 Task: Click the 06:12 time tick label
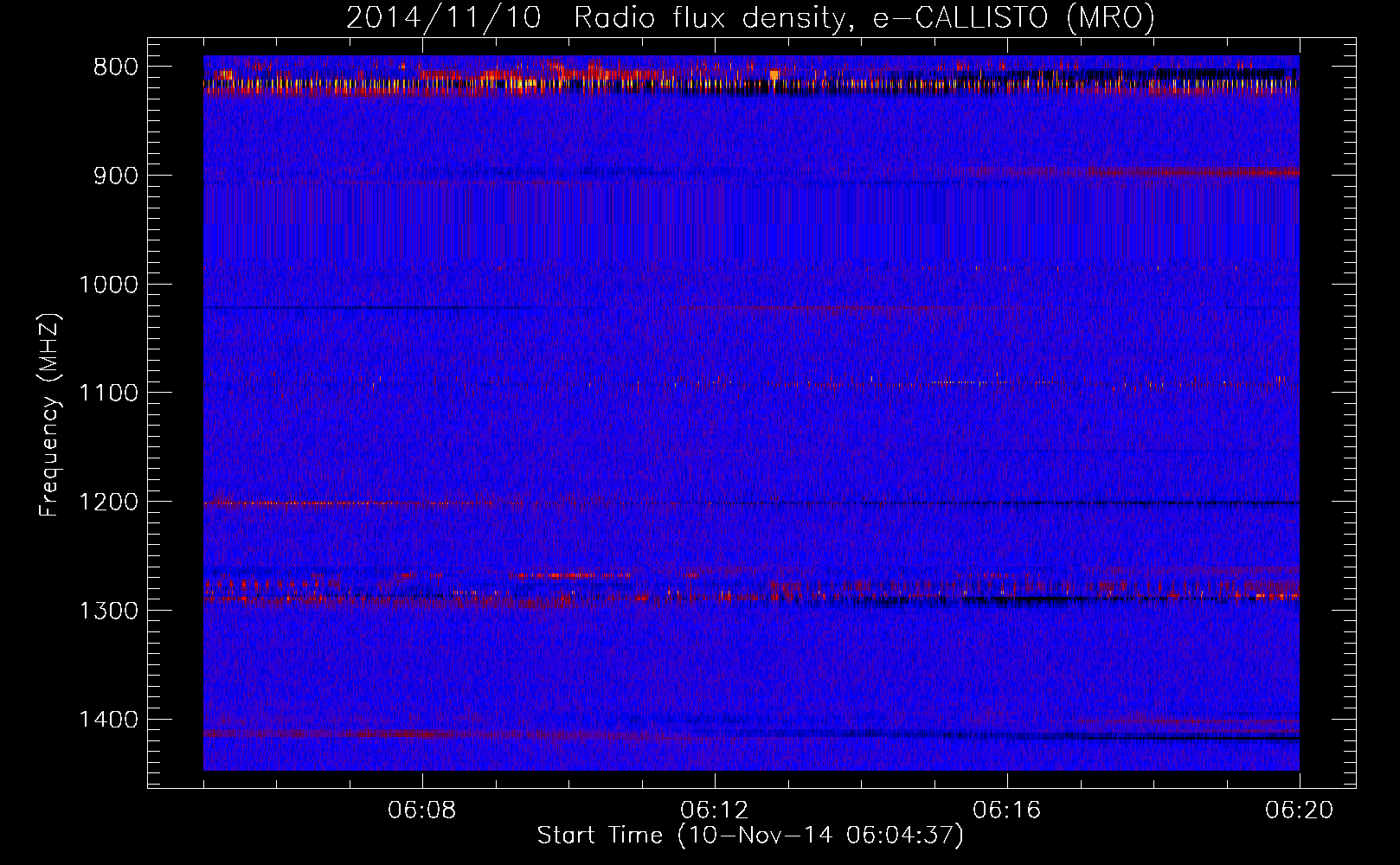point(715,811)
